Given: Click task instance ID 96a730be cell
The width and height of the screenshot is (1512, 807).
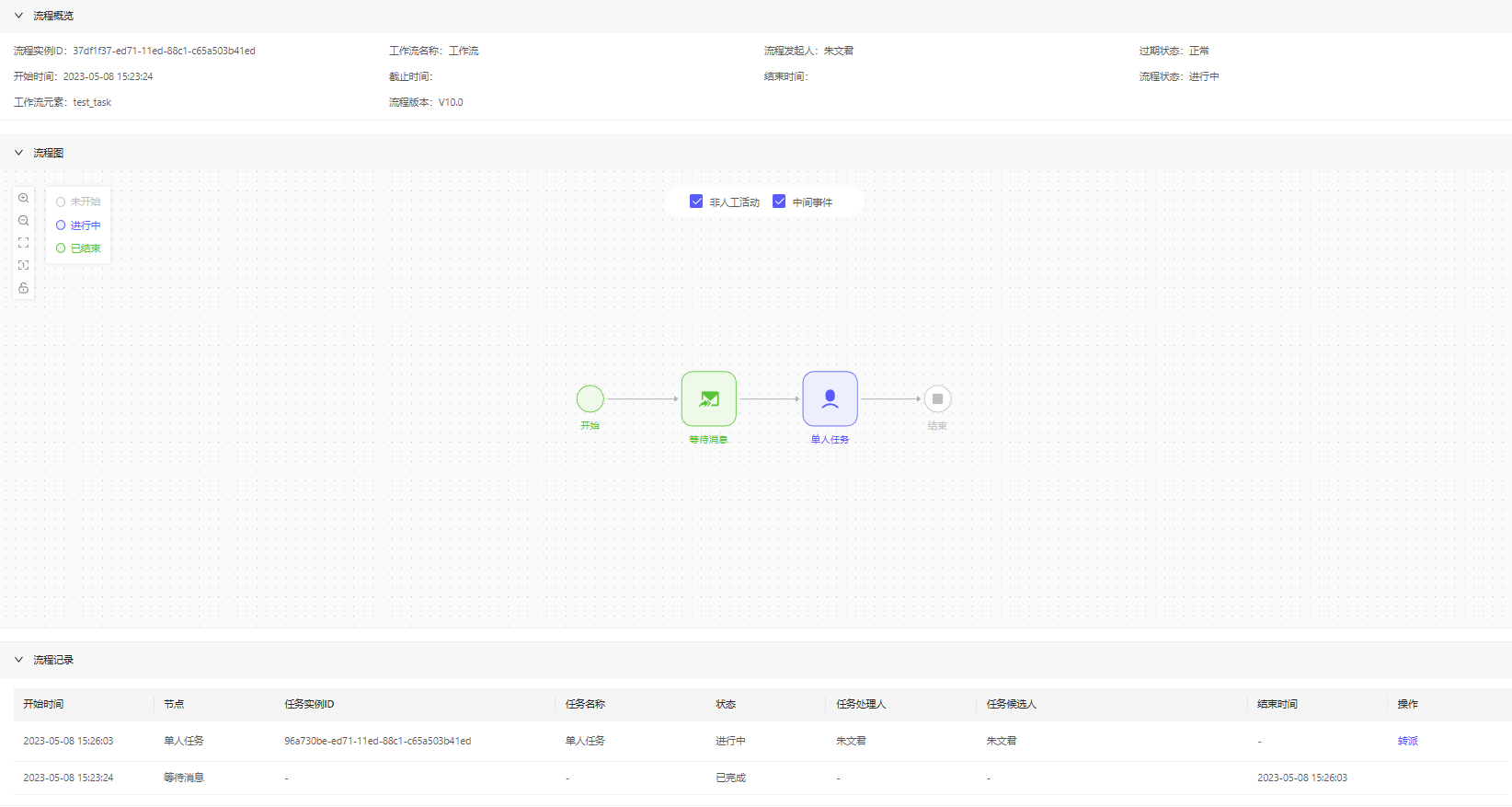Looking at the screenshot, I should point(377,741).
